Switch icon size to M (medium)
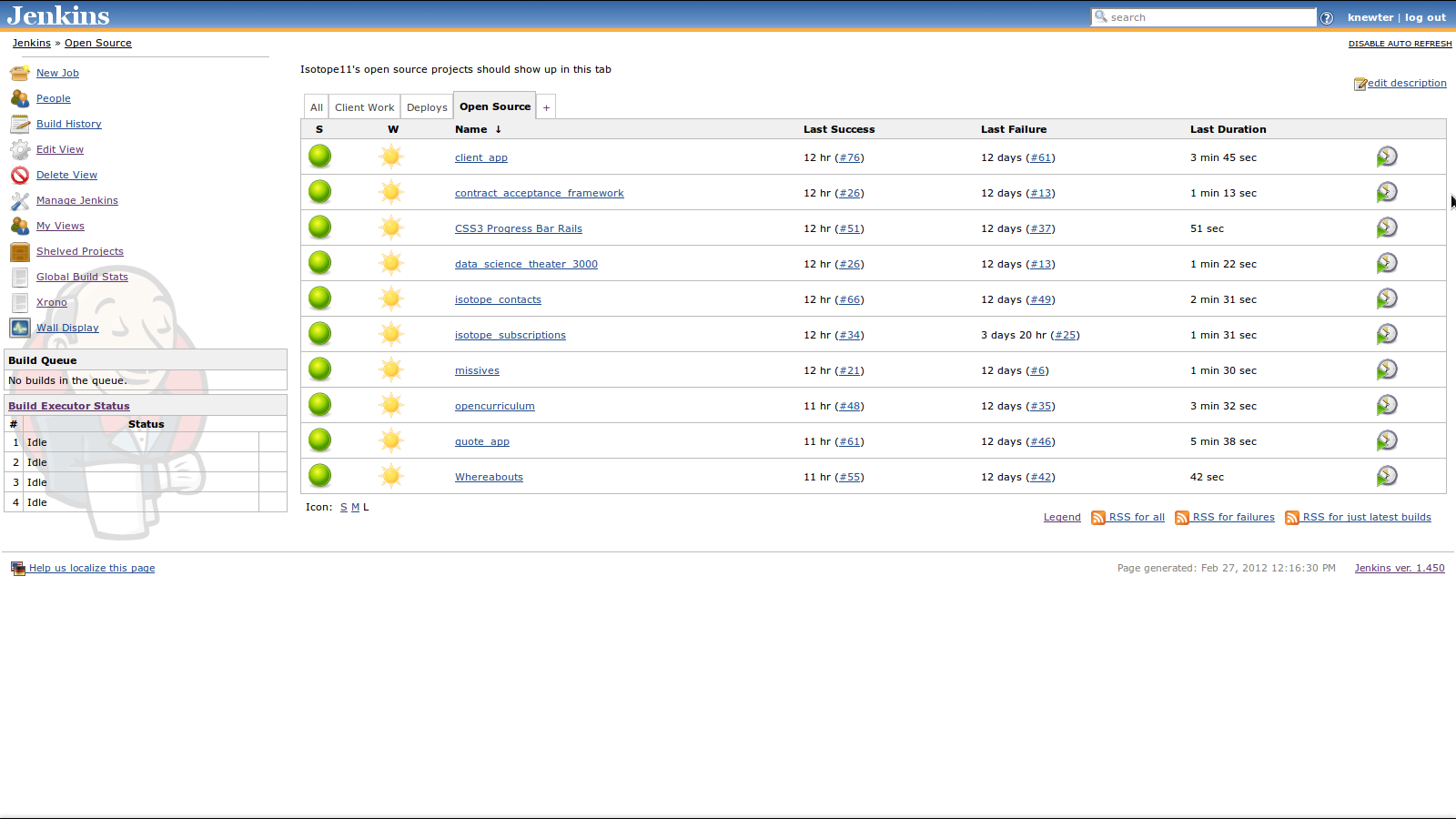Screen dimensions: 1456x819 (355, 507)
